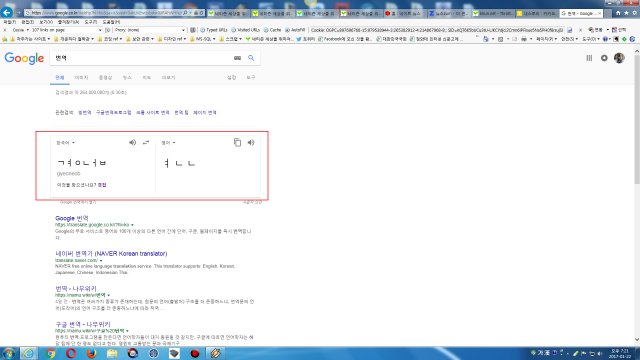Copy the translated text
640x360 pixels.
click(x=237, y=142)
